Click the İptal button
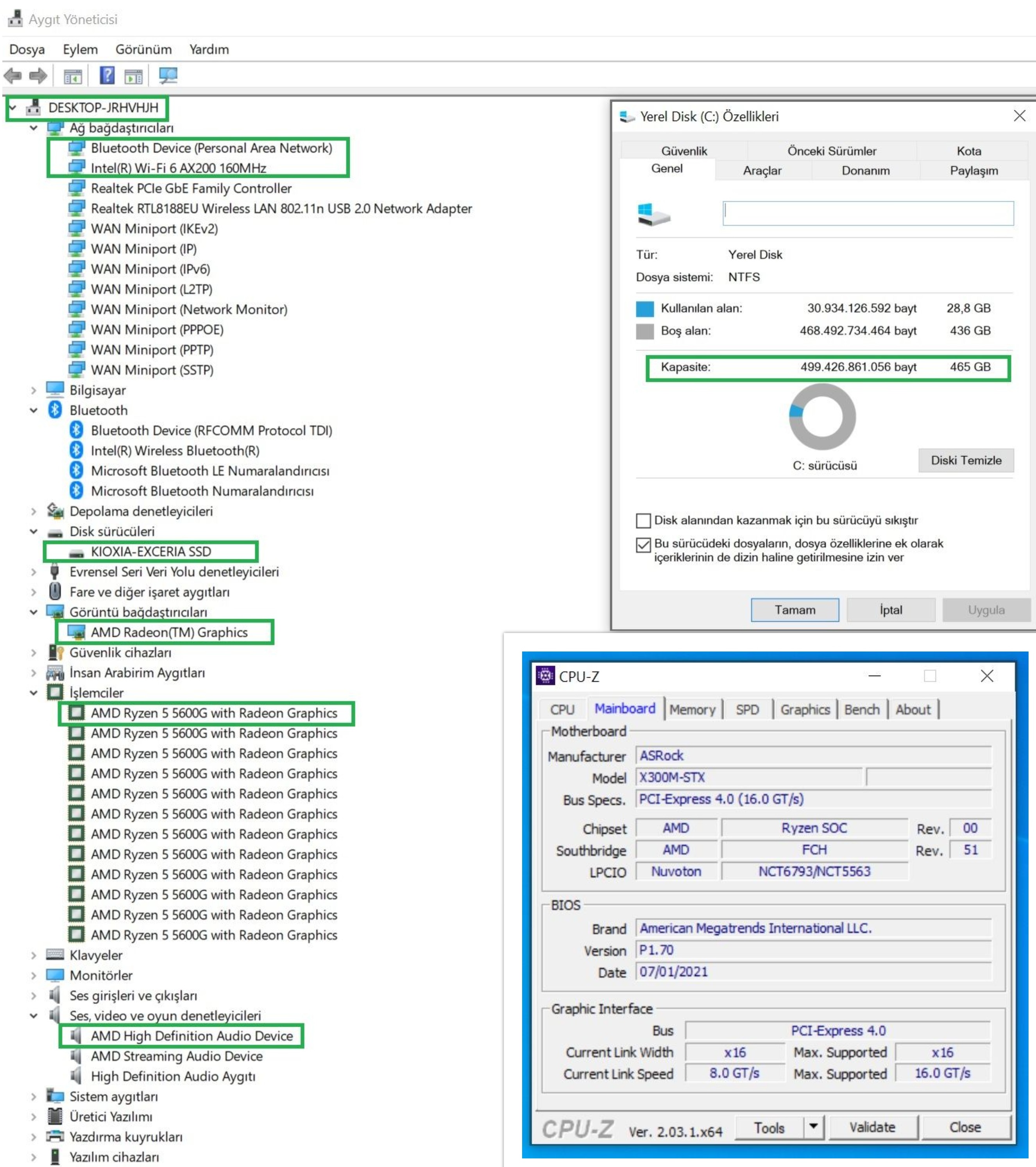This screenshot has height=1167, width=1036. [x=891, y=610]
